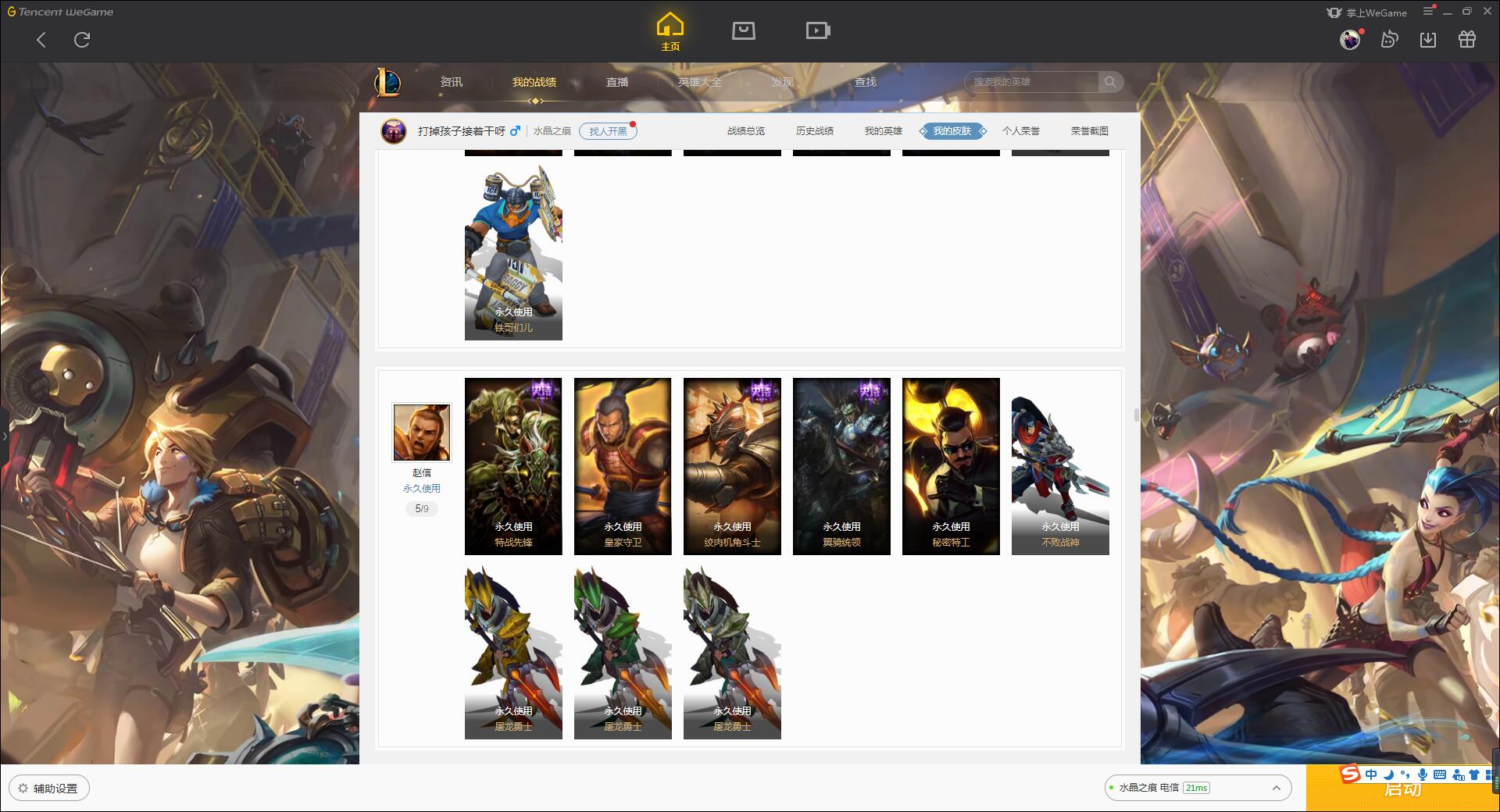Toggle Sogou punctuation mode icon

point(1405,775)
